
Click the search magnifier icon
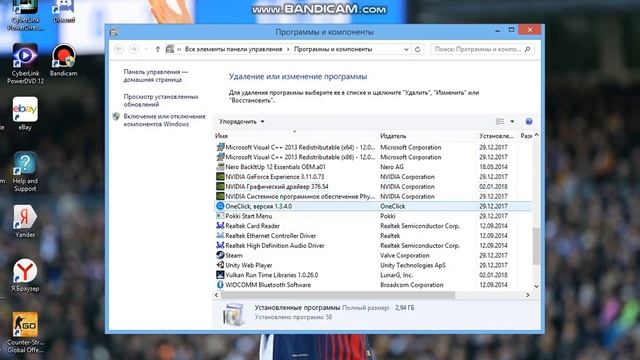pyautogui.click(x=527, y=49)
